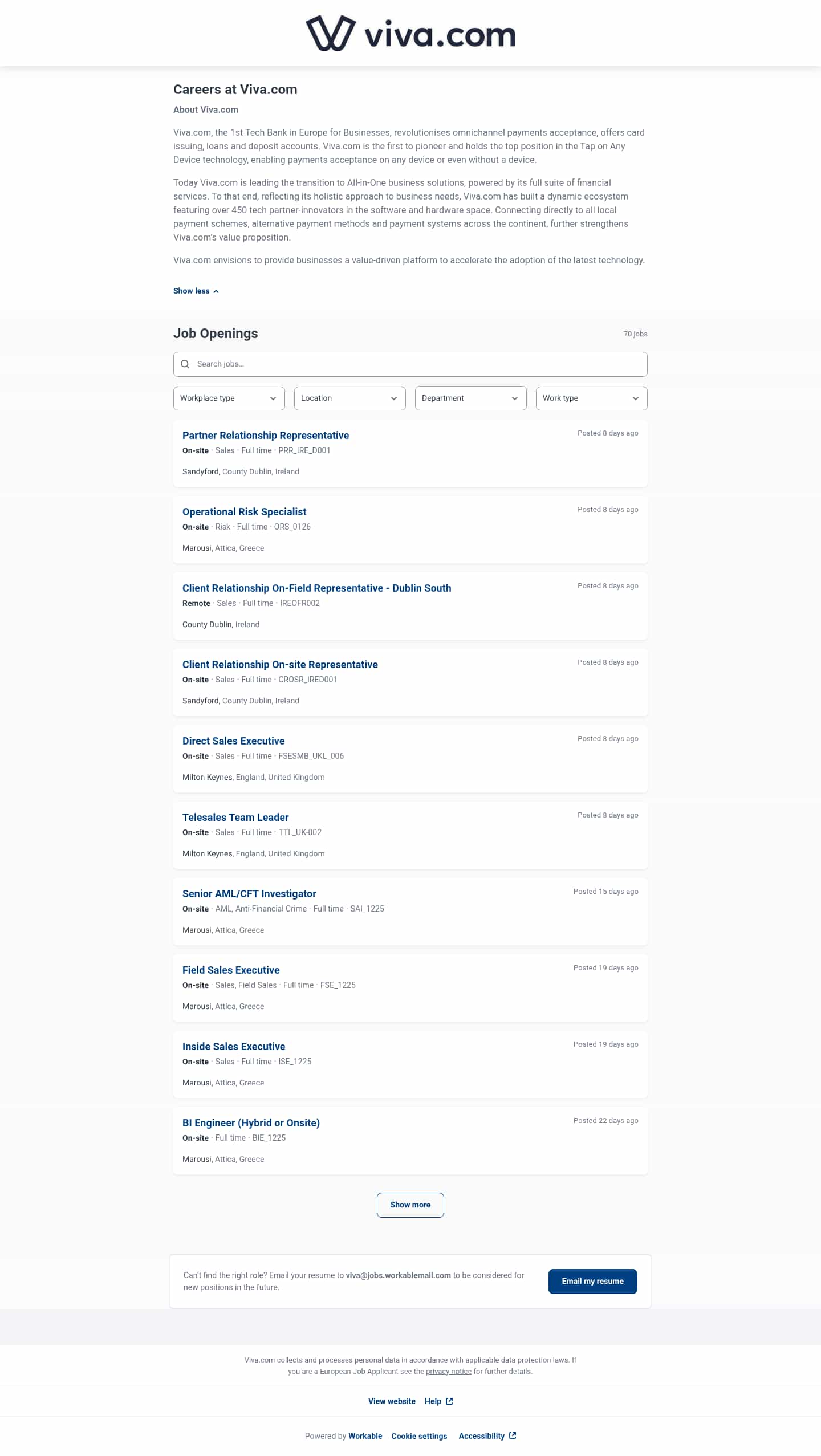Click the Show more button
This screenshot has height=1456, width=821.
tap(410, 1205)
